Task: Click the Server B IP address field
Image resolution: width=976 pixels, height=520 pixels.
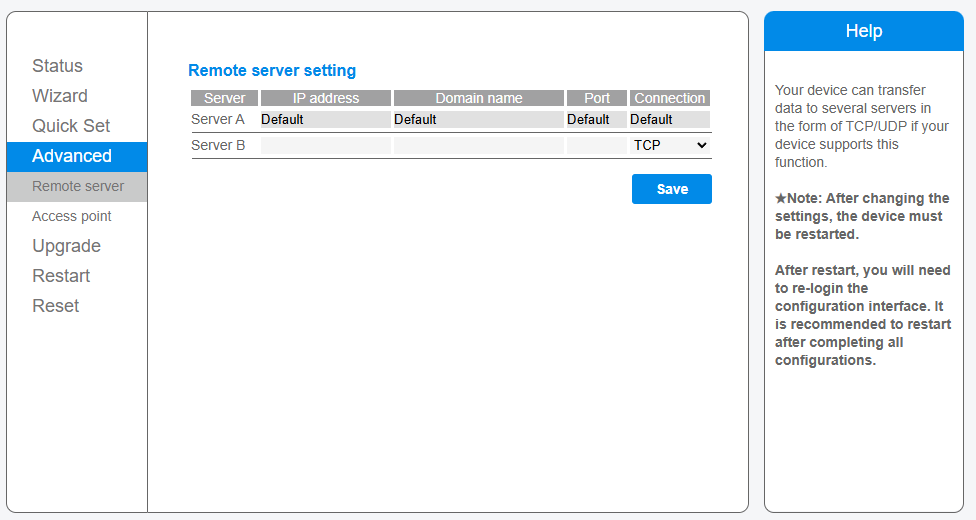Action: [325, 146]
